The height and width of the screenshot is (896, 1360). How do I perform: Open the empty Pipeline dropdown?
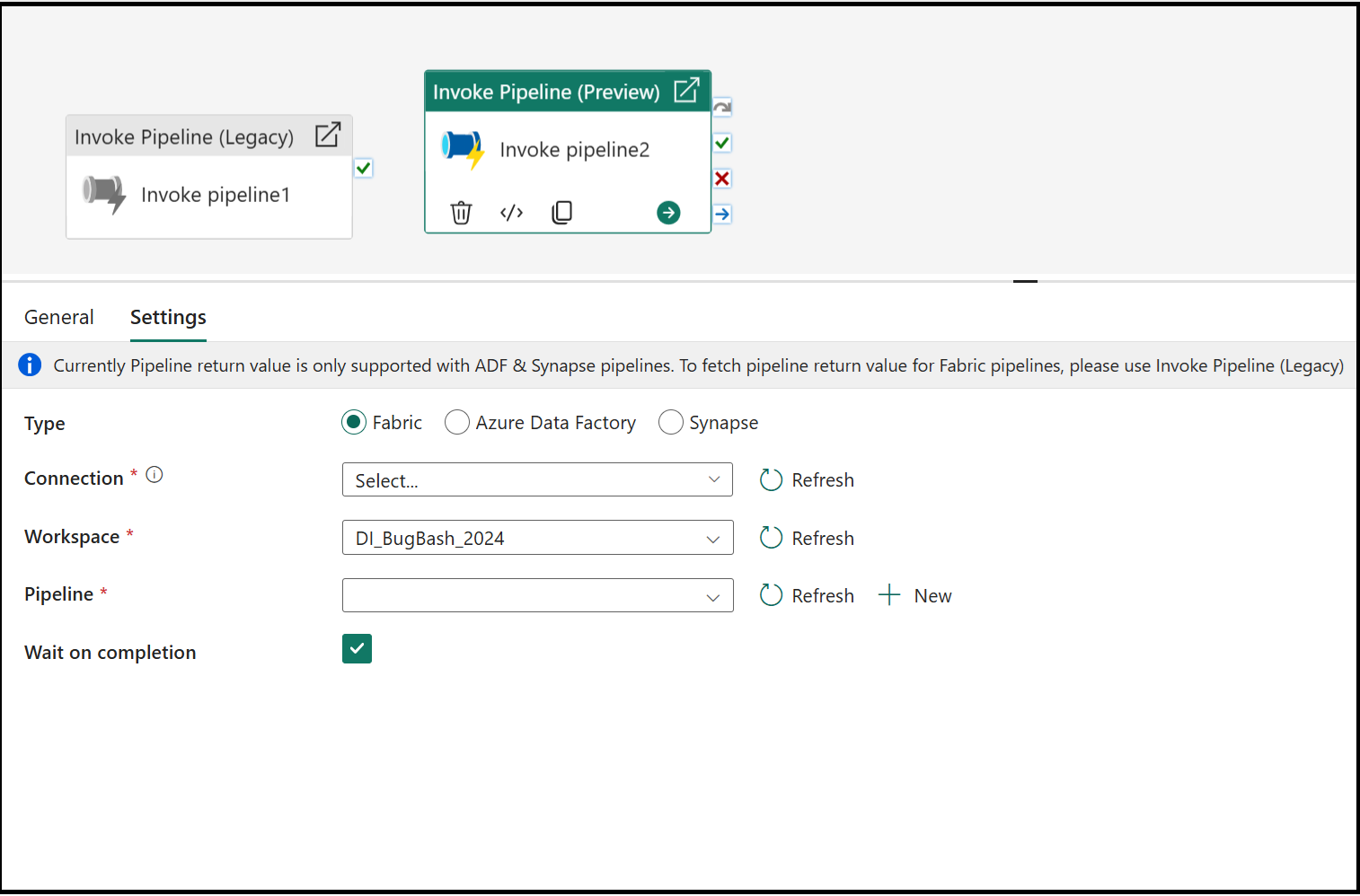(537, 595)
